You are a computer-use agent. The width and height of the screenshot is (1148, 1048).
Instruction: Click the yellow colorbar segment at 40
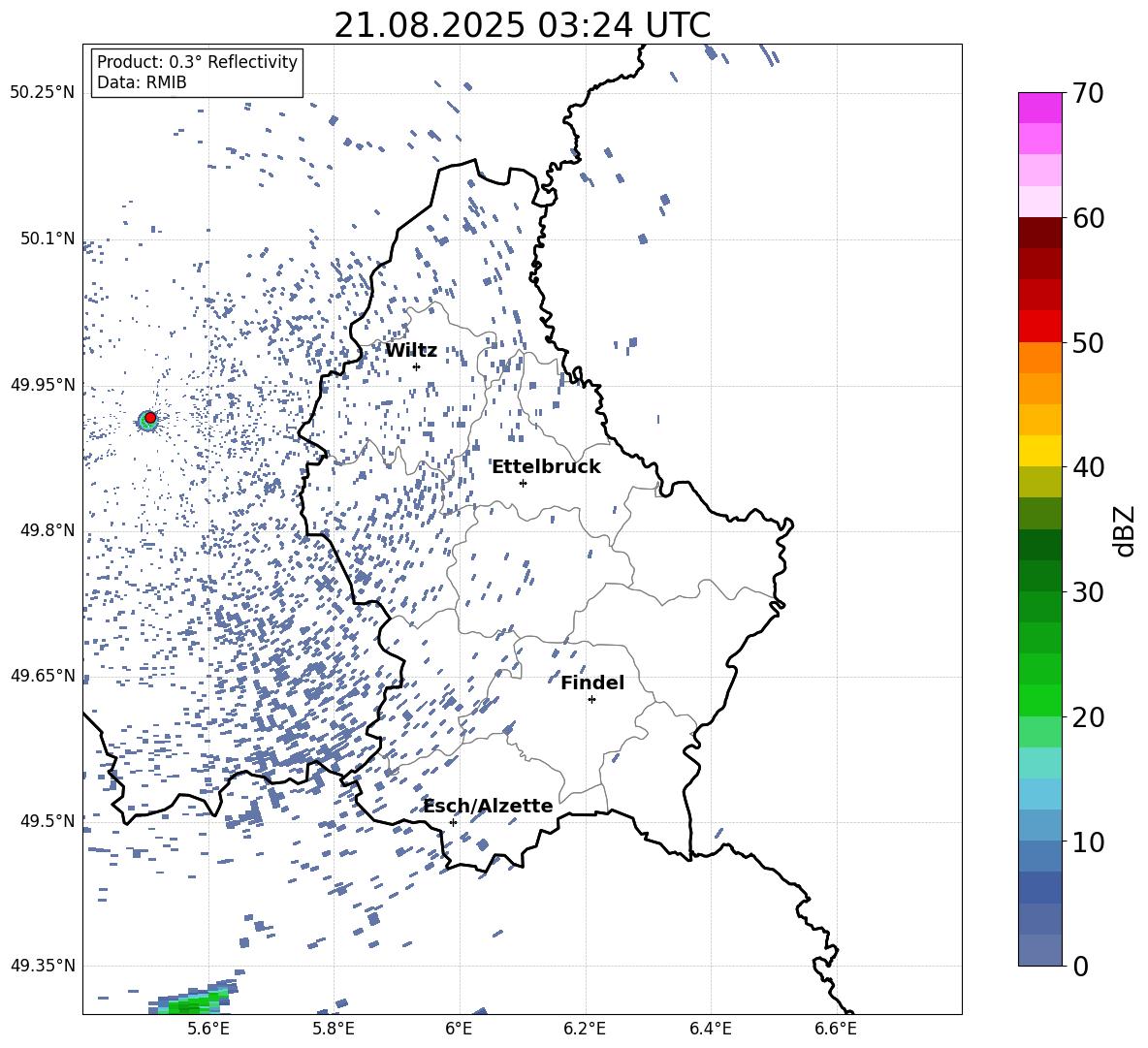click(x=1039, y=451)
